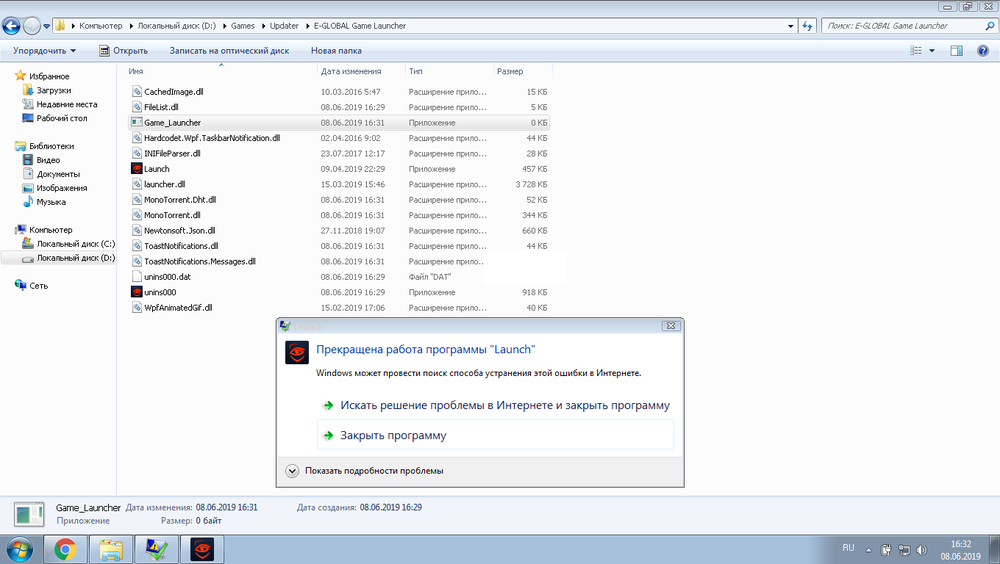The width and height of the screenshot is (1000, 564).
Task: Click Новая папка in the toolbar
Action: pyautogui.click(x=336, y=50)
